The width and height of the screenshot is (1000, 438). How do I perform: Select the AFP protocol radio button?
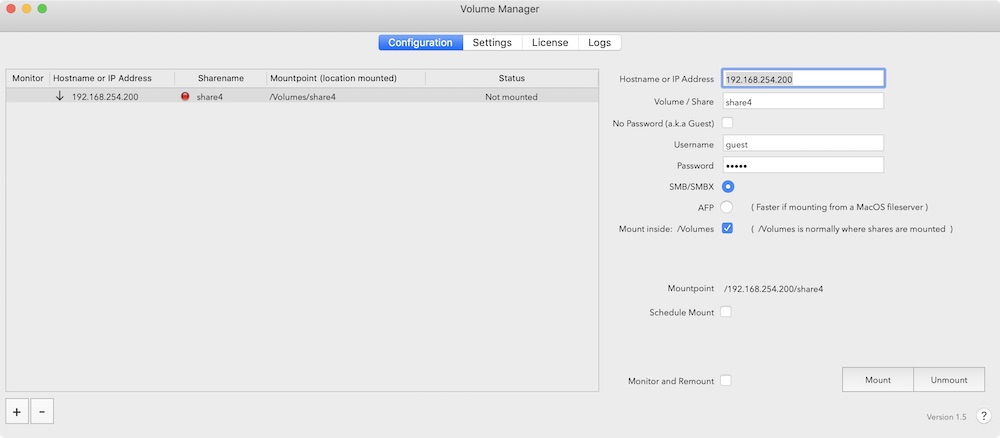pos(727,207)
